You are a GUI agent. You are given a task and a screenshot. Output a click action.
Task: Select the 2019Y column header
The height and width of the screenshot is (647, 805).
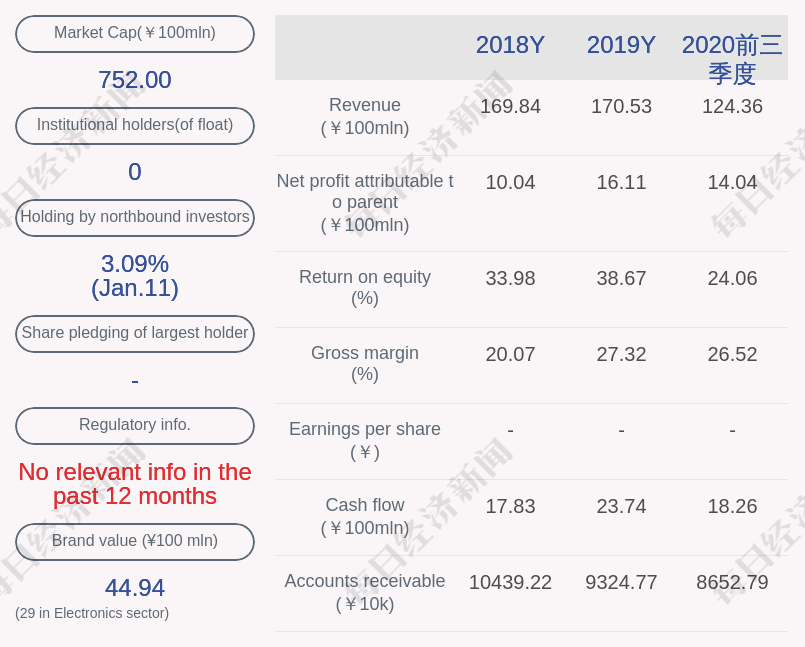coord(621,45)
